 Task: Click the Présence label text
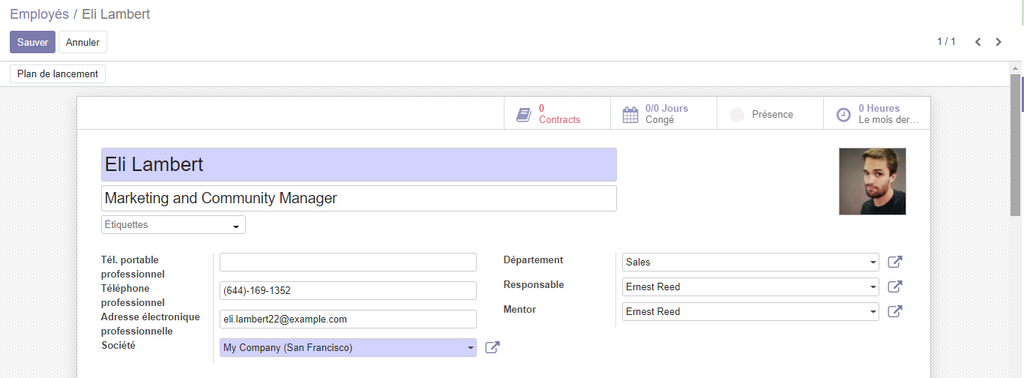click(773, 114)
